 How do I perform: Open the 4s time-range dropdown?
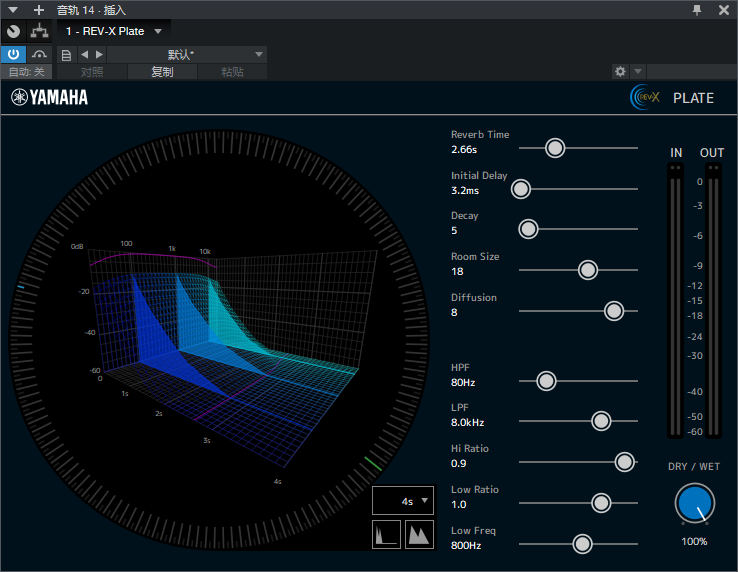tap(403, 501)
